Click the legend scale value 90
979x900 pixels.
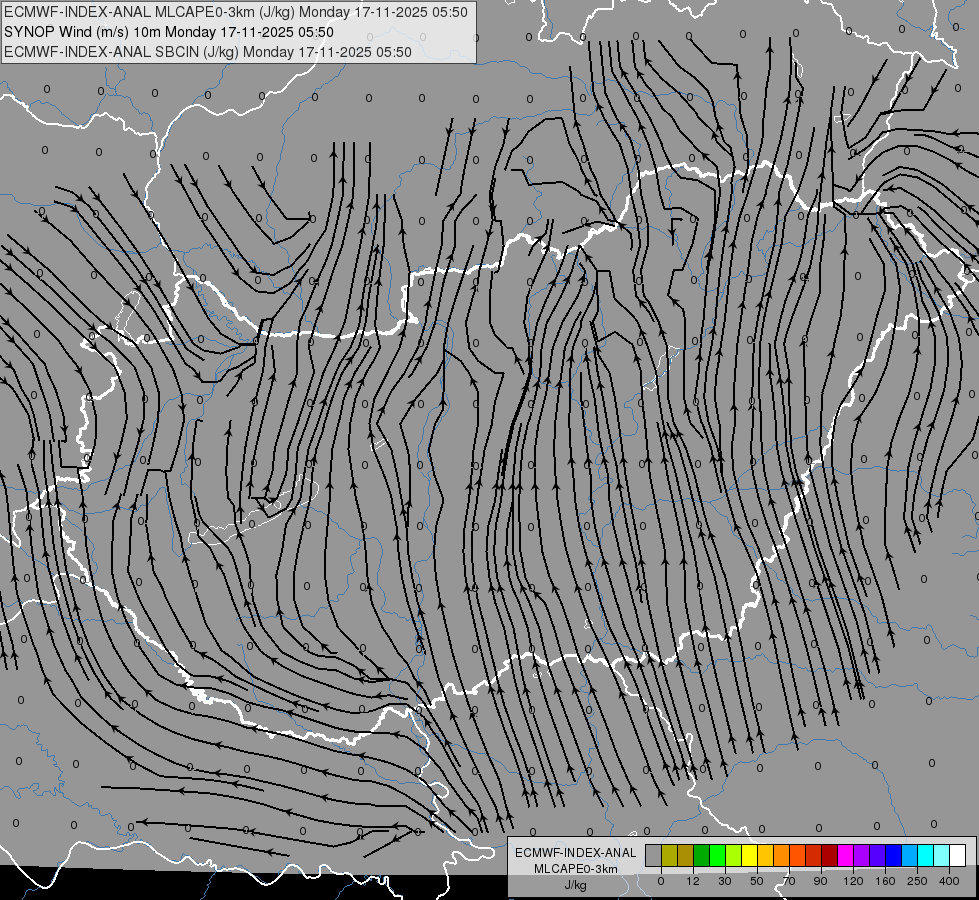coord(820,881)
